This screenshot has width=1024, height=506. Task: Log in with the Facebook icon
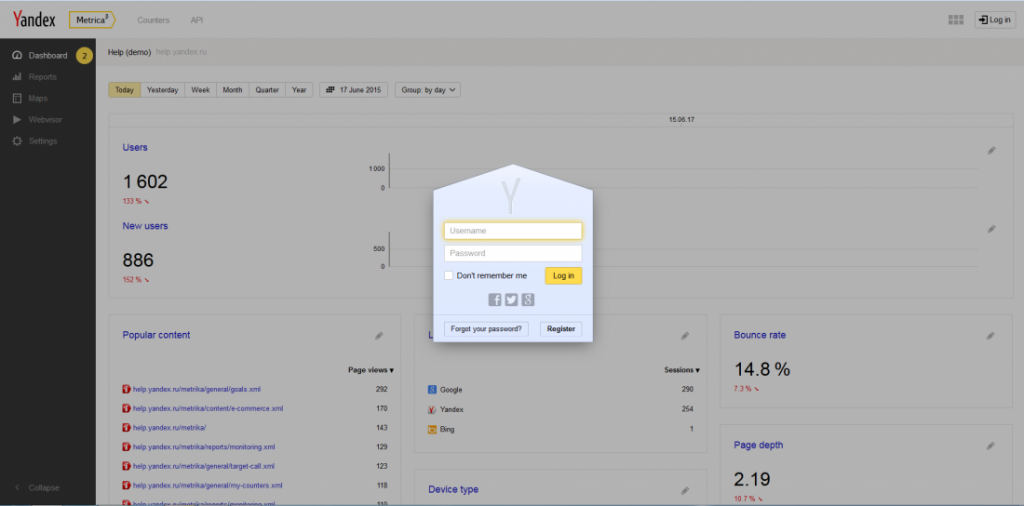coord(495,300)
